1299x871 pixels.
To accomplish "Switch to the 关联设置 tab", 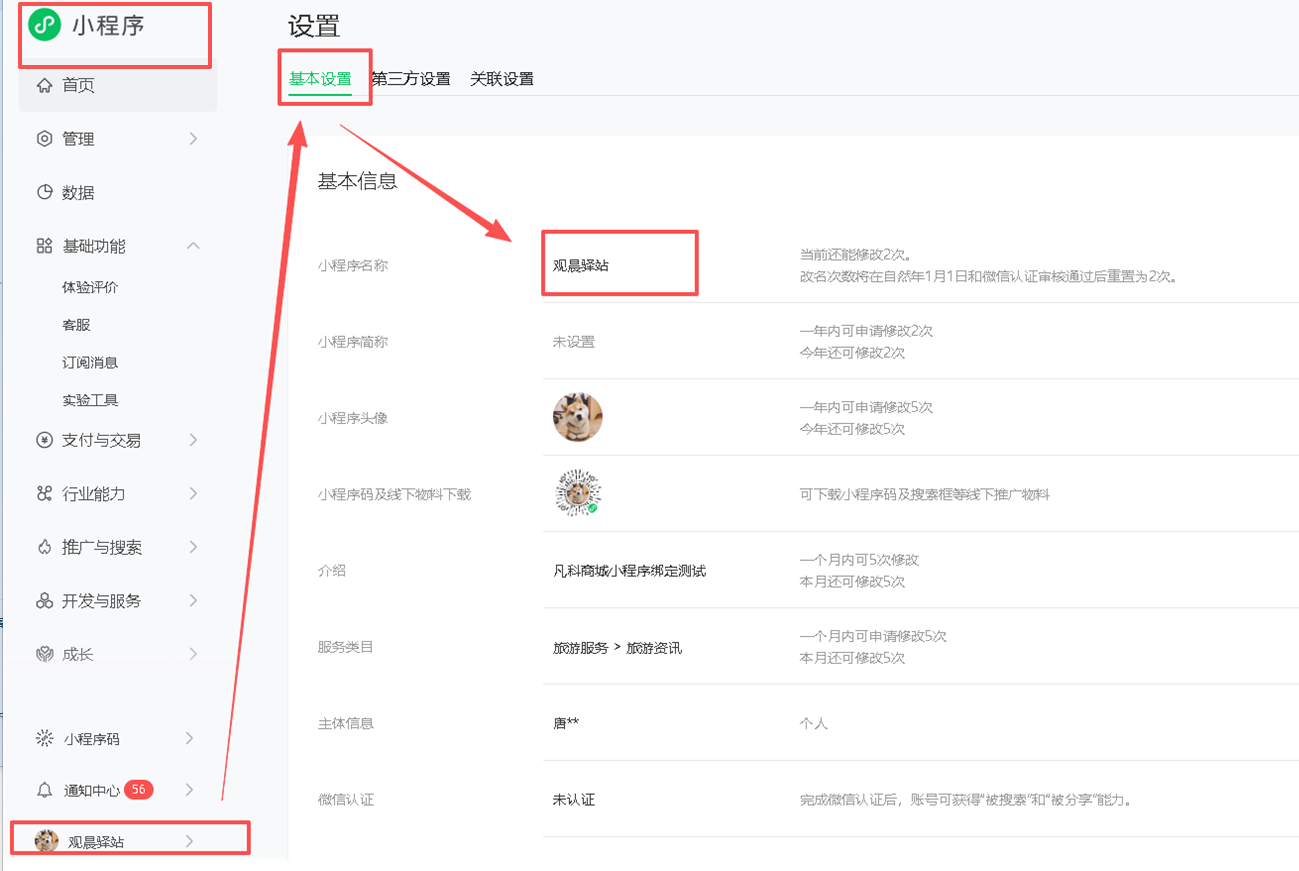I will [502, 79].
